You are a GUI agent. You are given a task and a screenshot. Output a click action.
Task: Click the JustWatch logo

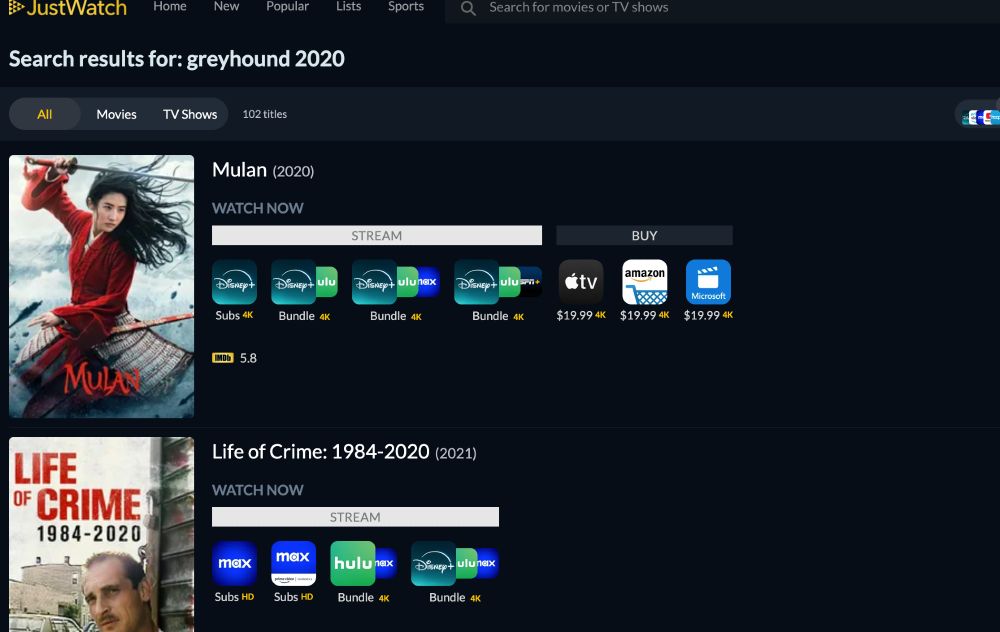click(68, 8)
